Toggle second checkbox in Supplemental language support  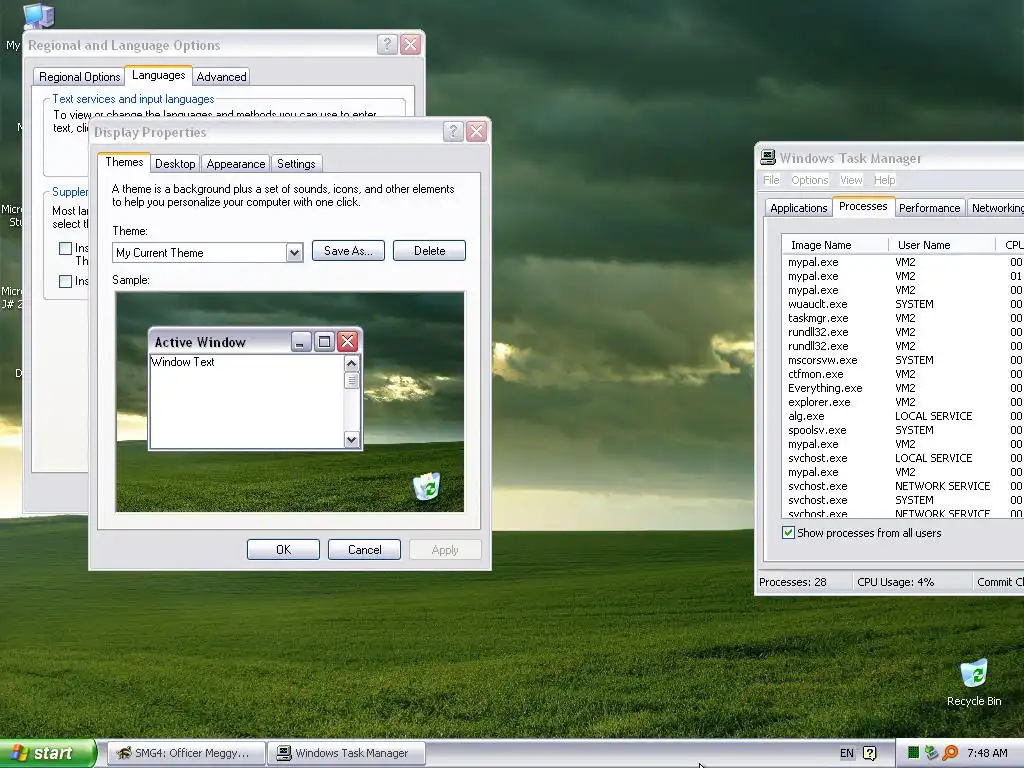pyautogui.click(x=65, y=281)
